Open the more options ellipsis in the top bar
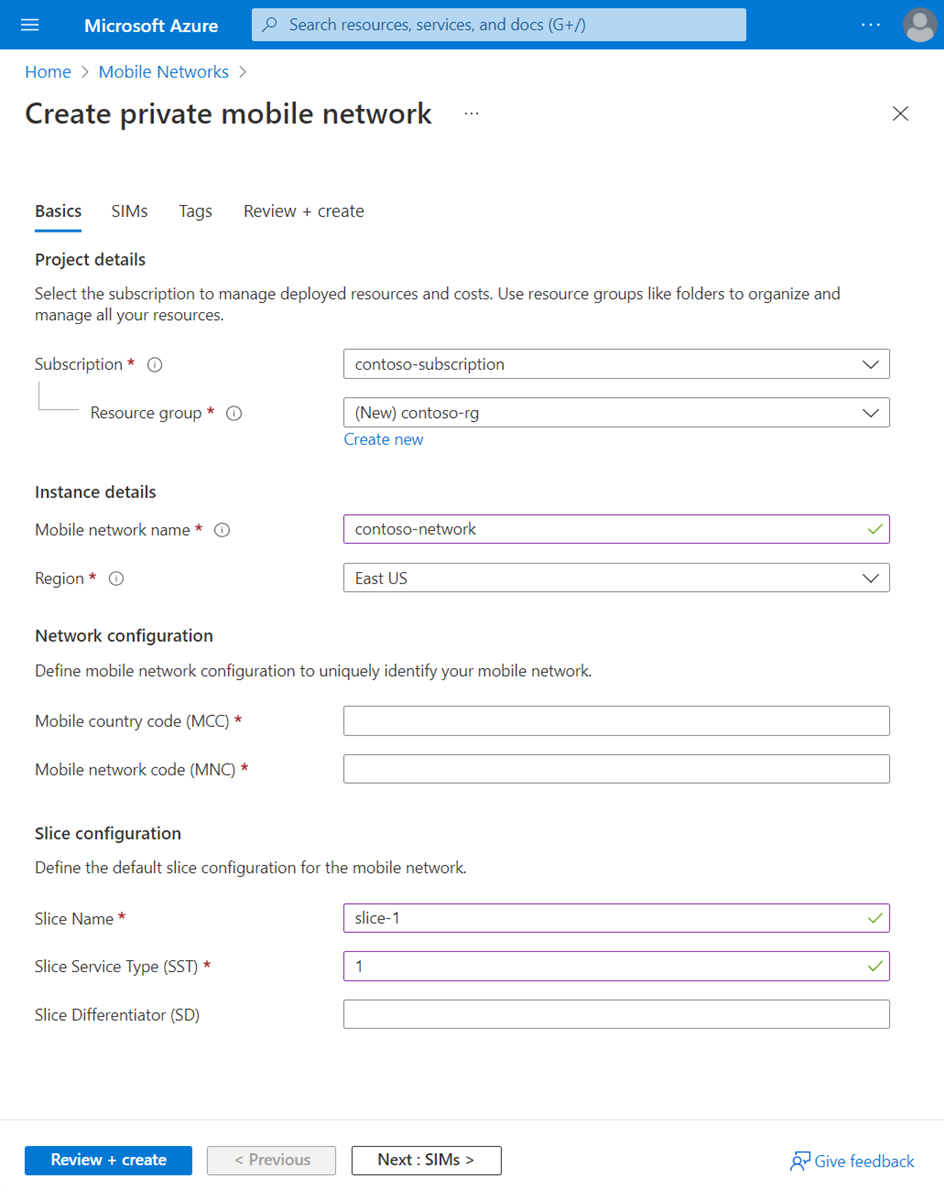This screenshot has height=1192, width=944. click(870, 25)
